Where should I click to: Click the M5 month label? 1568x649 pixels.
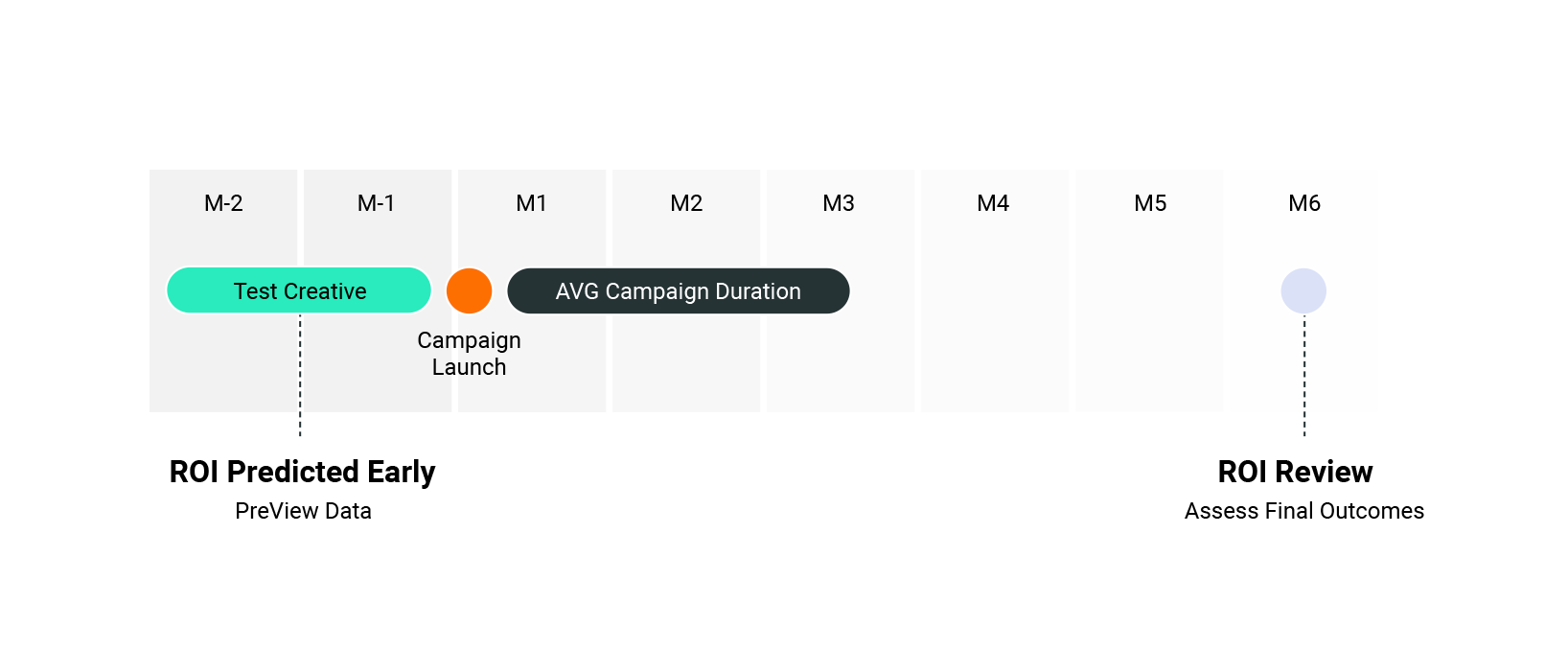[x=1150, y=203]
